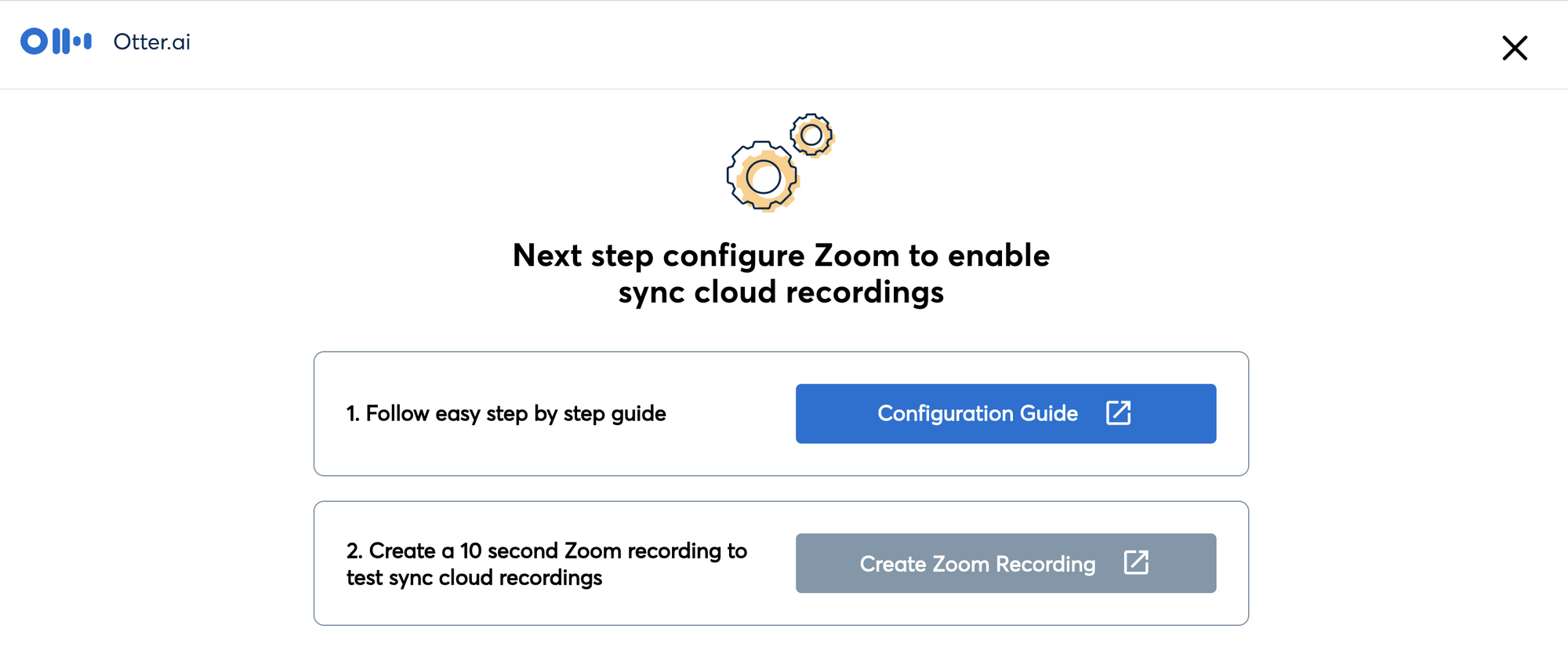The height and width of the screenshot is (672, 1568).
Task: Click the word "Recording" on the gray button
Action: point(1045,564)
